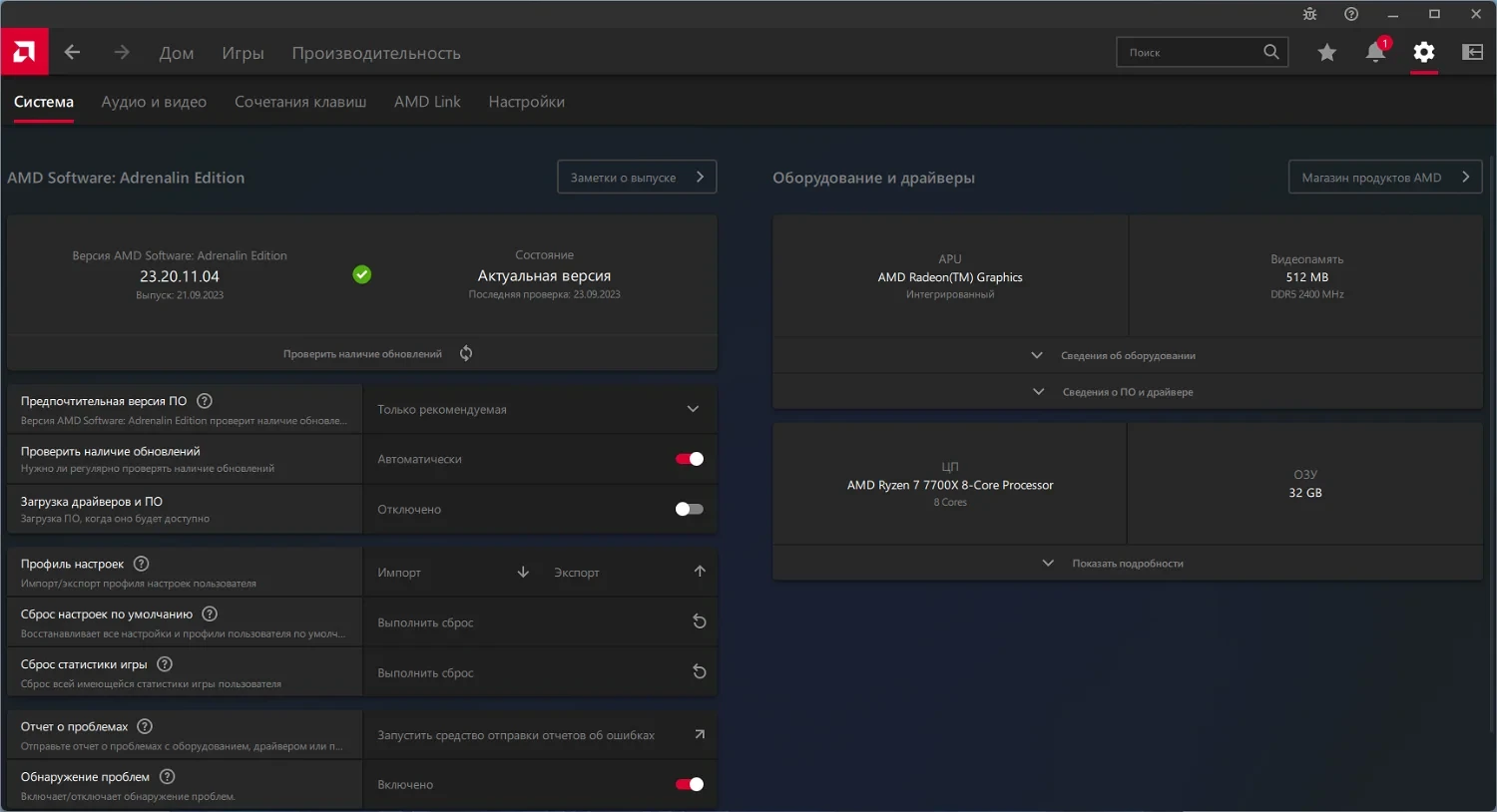Click the Поиск search field
The width and height of the screenshot is (1497, 812).
tap(1190, 52)
